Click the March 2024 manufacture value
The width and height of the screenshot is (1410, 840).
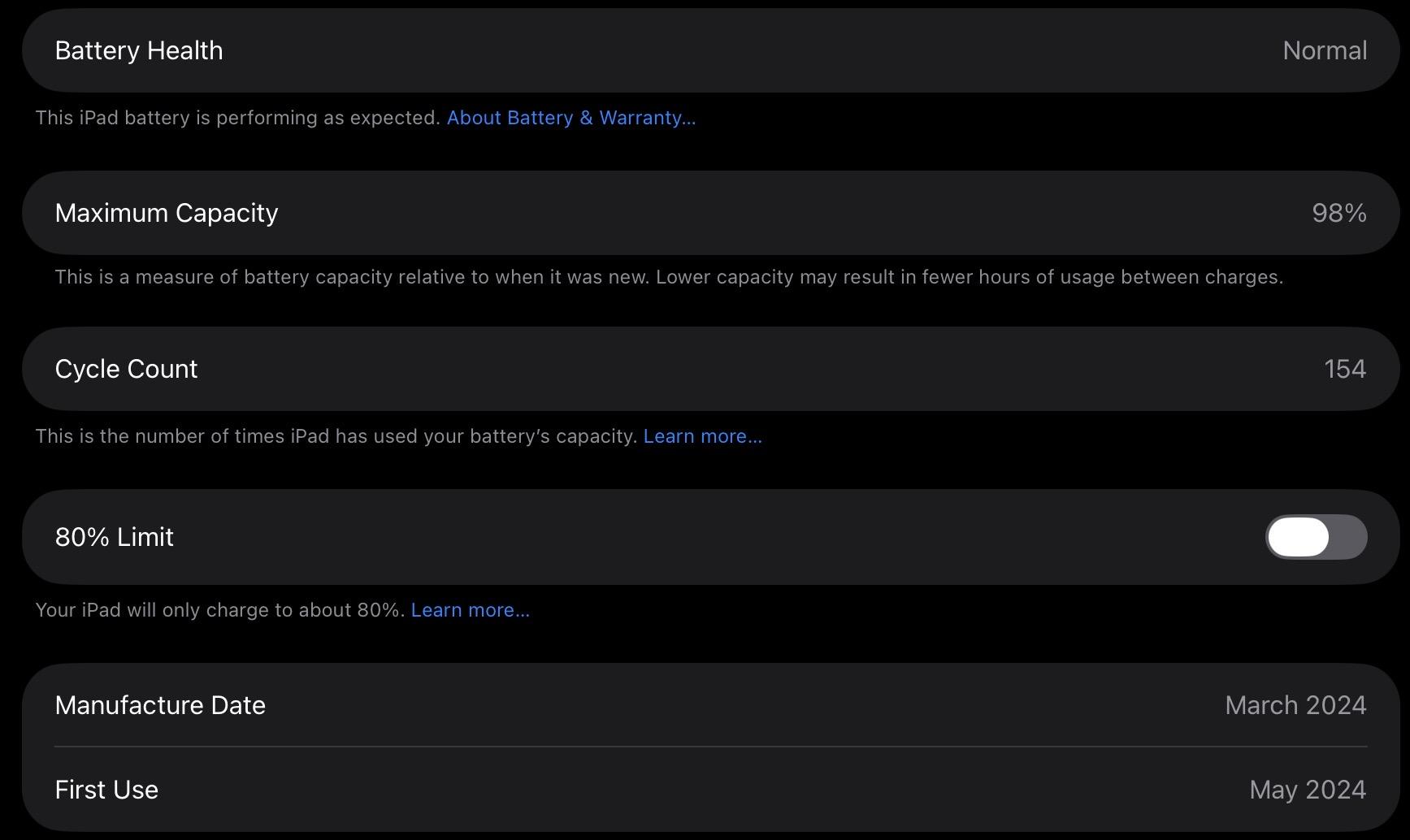tap(1295, 705)
